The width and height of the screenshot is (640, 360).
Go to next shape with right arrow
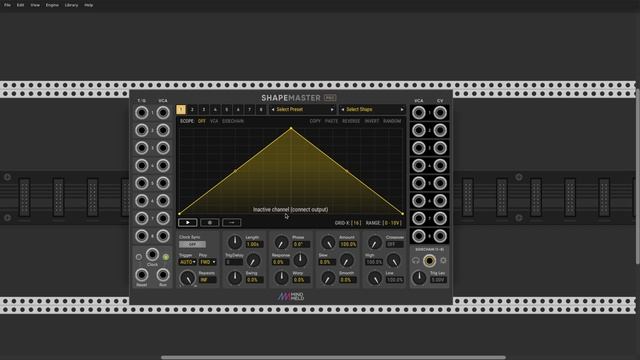coord(402,109)
